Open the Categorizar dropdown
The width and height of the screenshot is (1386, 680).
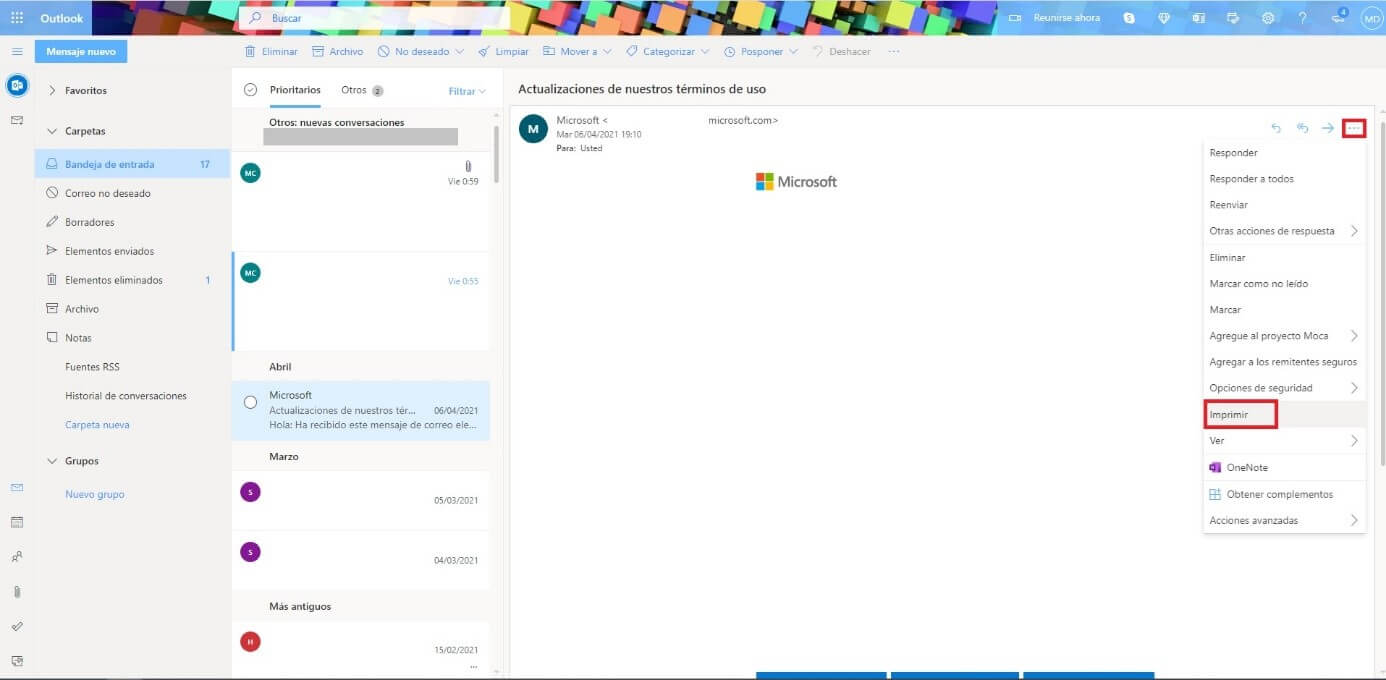click(667, 51)
